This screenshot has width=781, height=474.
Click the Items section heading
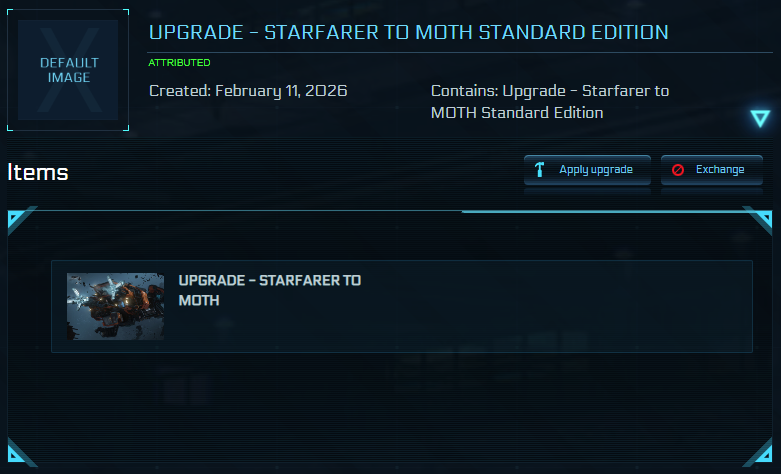tap(38, 172)
